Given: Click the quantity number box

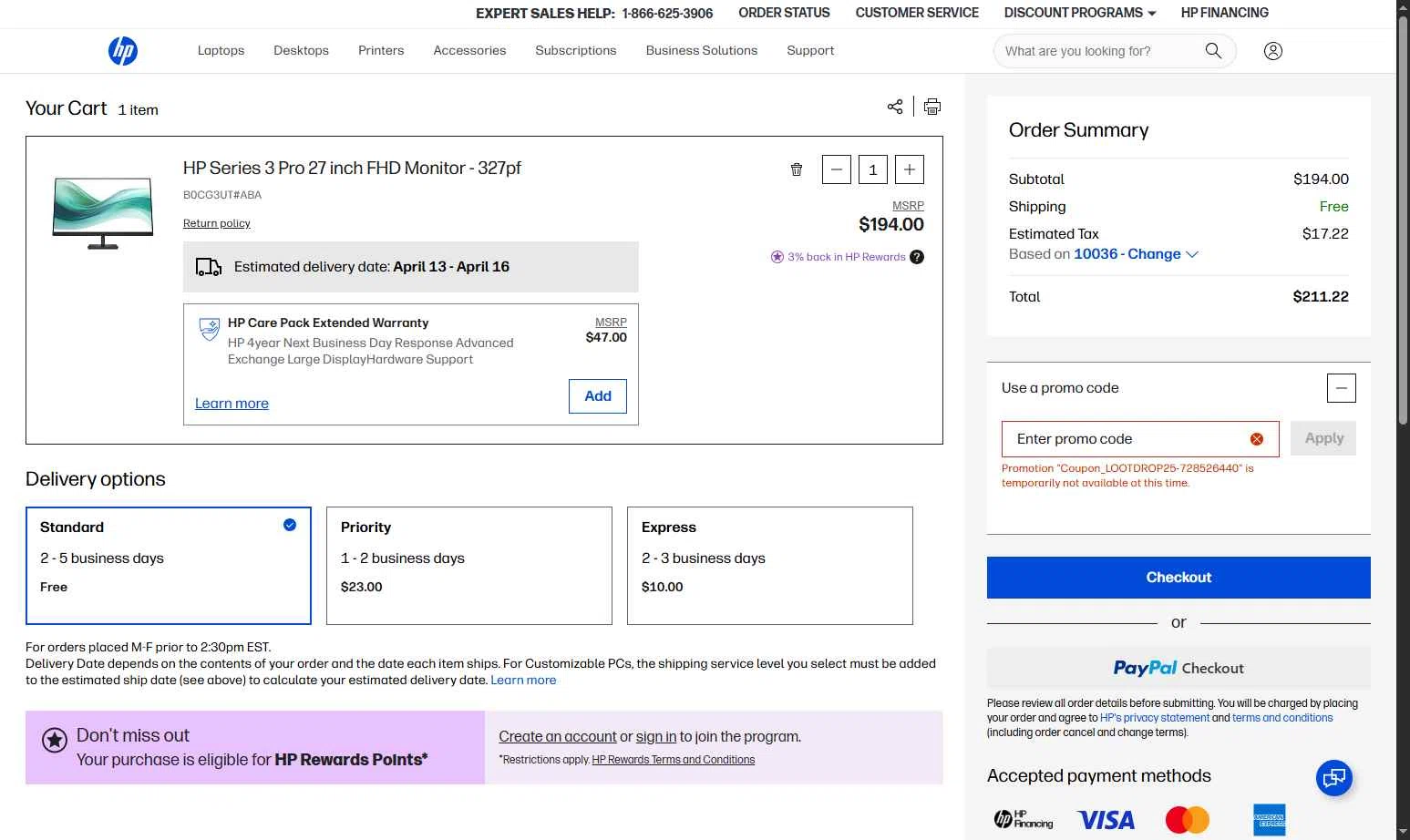Looking at the screenshot, I should (x=873, y=169).
